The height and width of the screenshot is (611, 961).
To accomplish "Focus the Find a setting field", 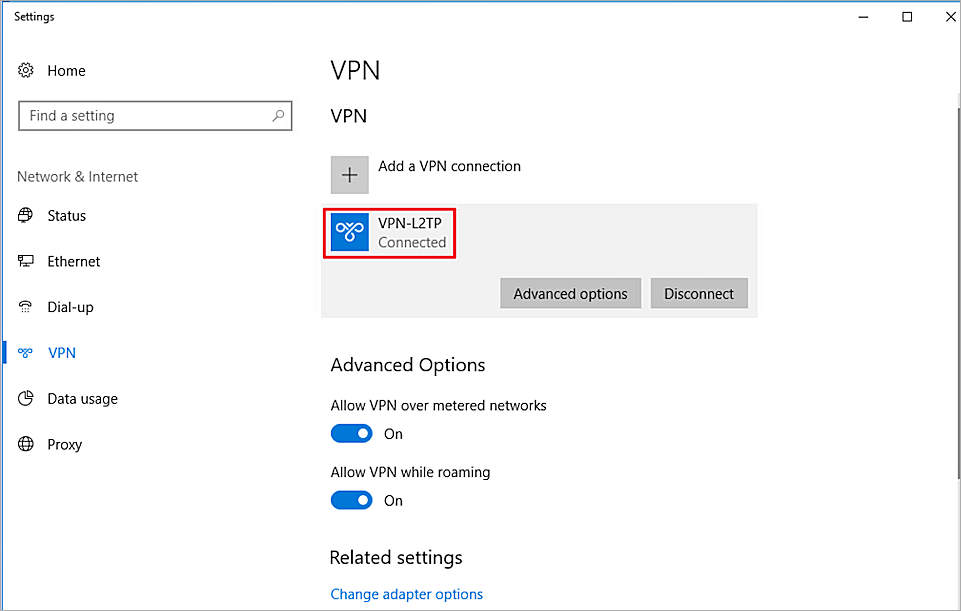I will point(145,116).
